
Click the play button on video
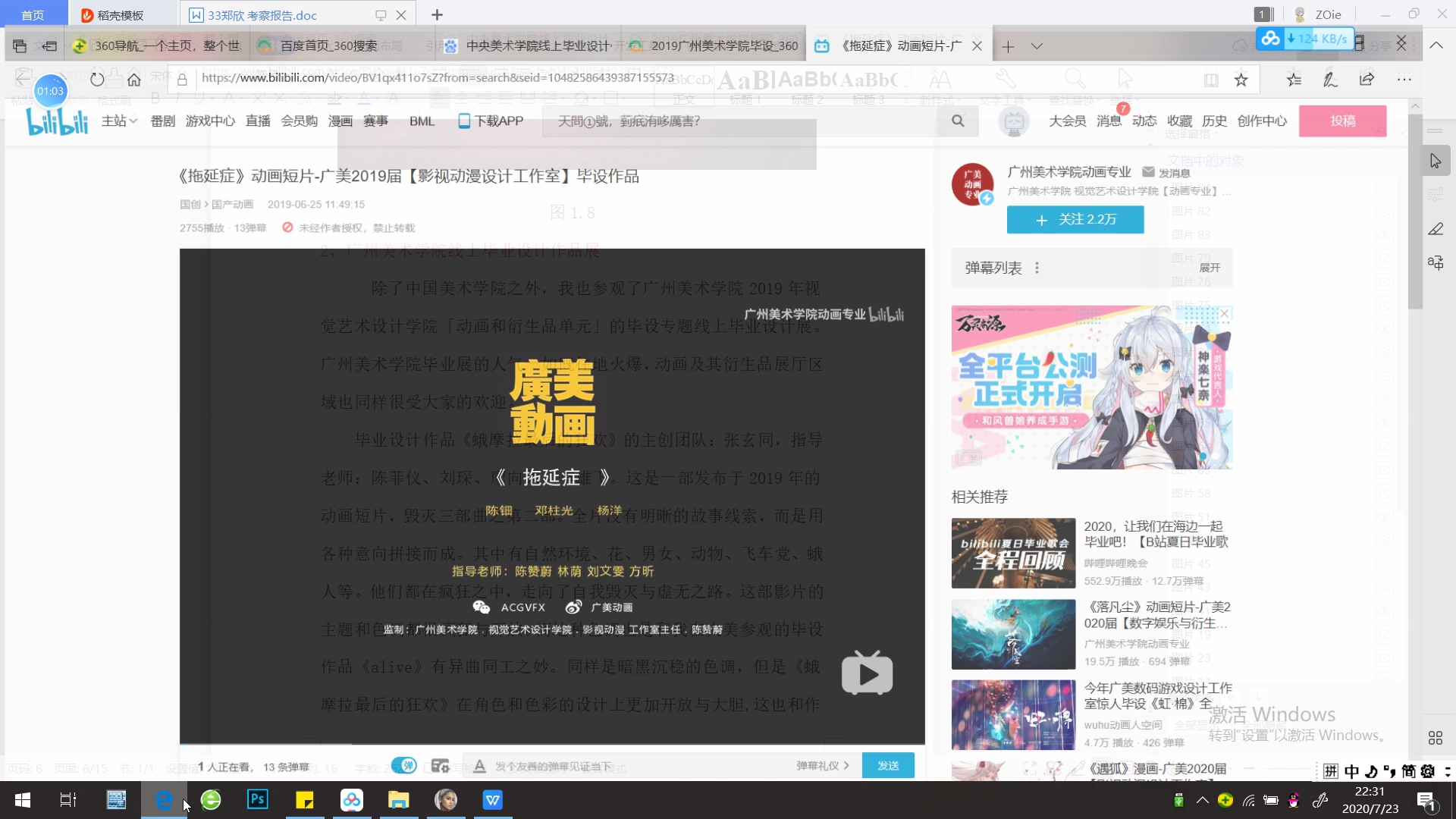pos(867,673)
